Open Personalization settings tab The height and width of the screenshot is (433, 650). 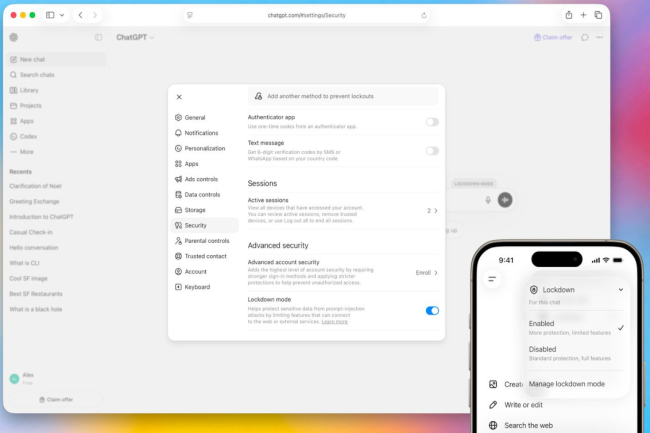(205, 148)
